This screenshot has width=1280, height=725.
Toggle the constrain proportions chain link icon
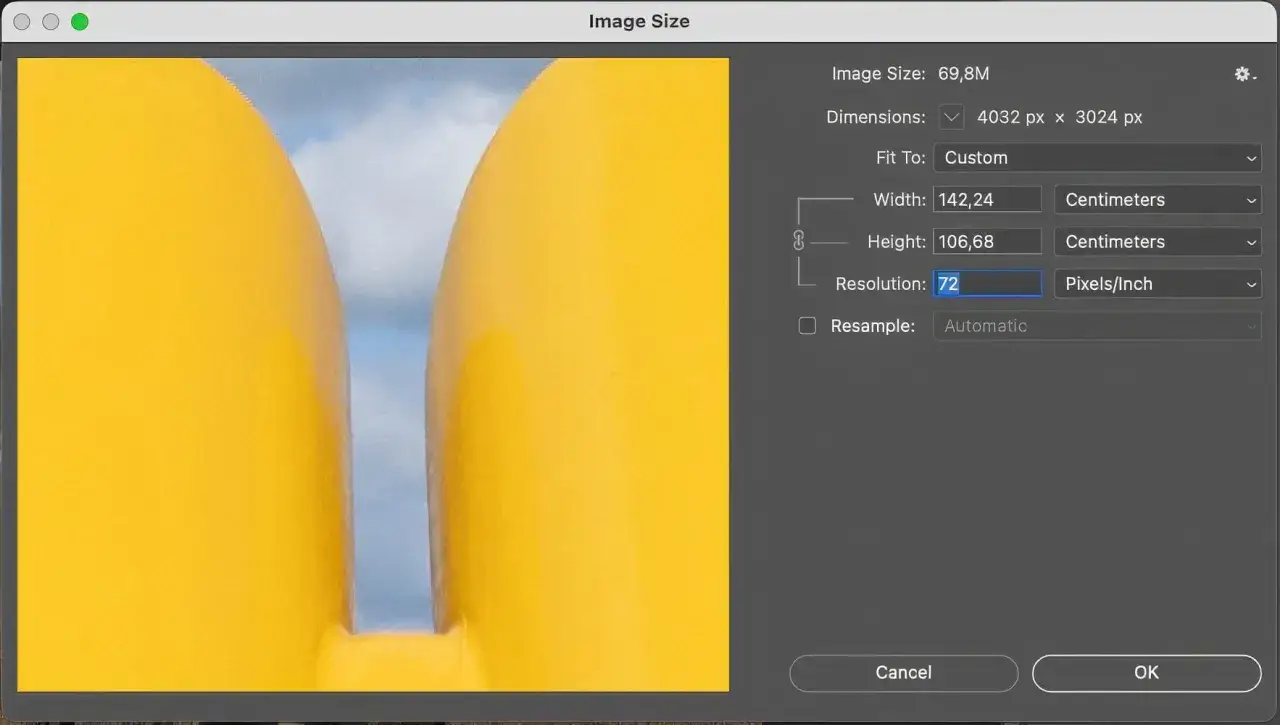click(798, 241)
